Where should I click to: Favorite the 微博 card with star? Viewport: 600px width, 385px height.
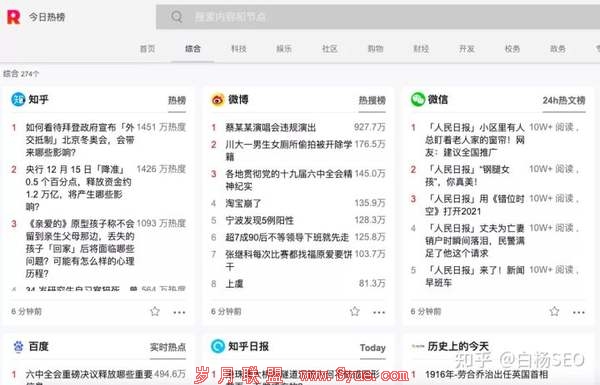point(355,311)
